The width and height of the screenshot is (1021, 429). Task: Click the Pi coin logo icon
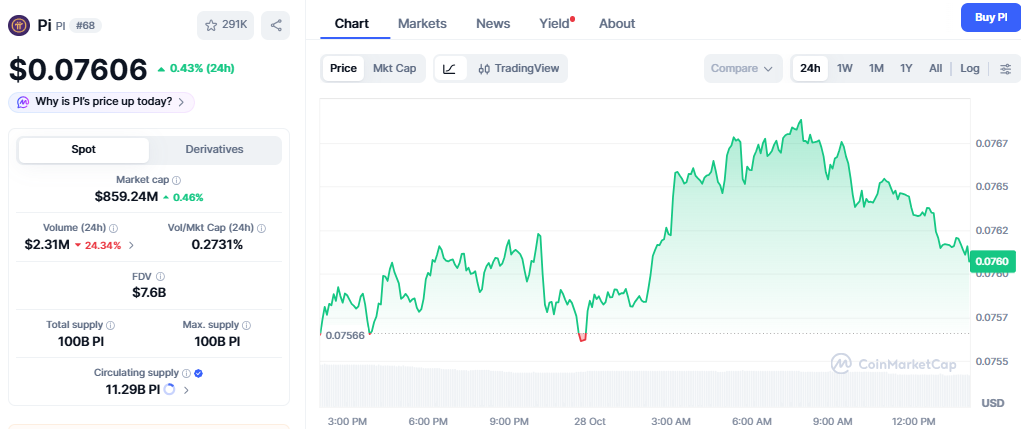tap(19, 25)
